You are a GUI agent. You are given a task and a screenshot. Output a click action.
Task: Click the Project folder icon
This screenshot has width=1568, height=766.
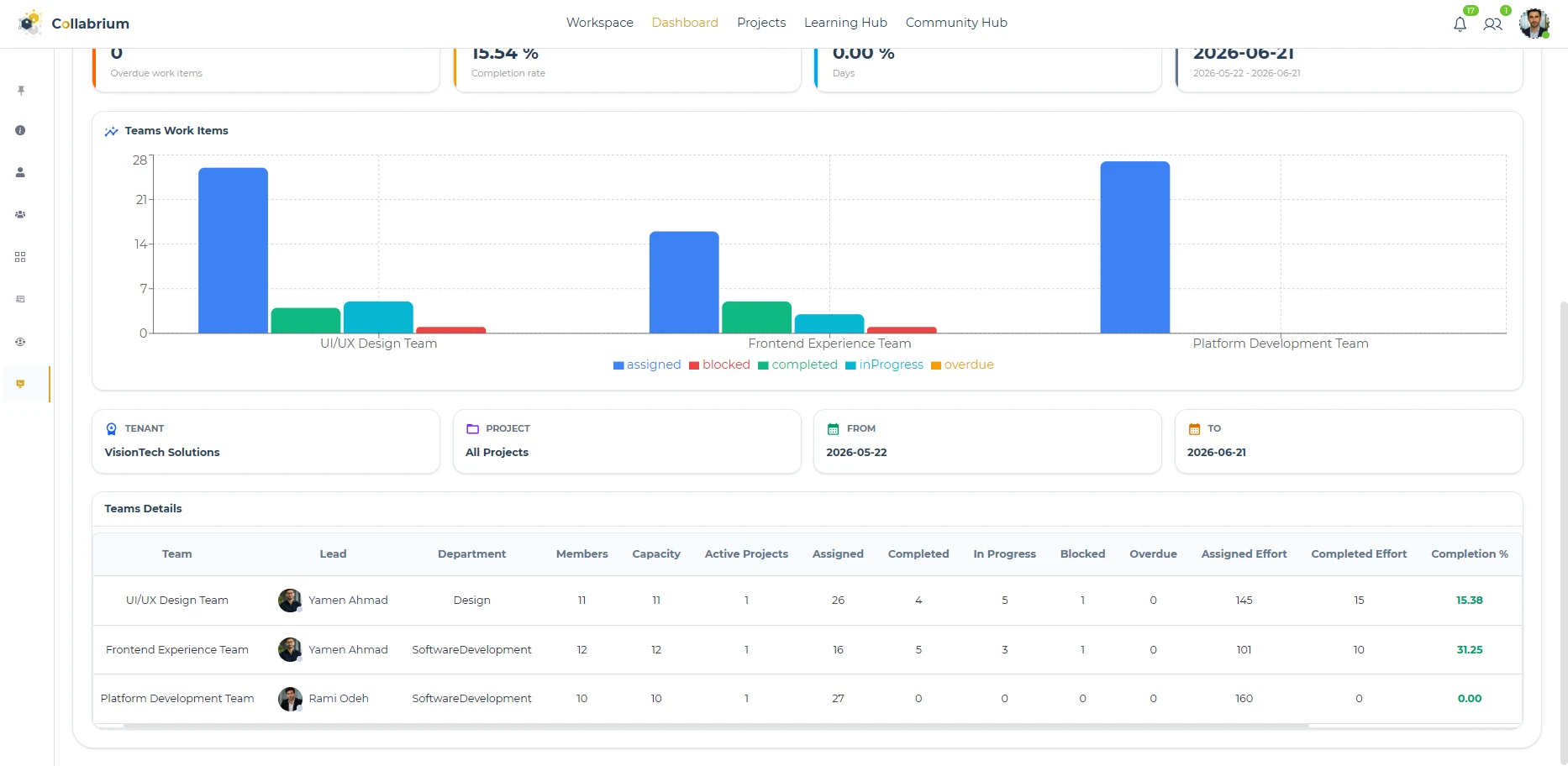pos(472,429)
